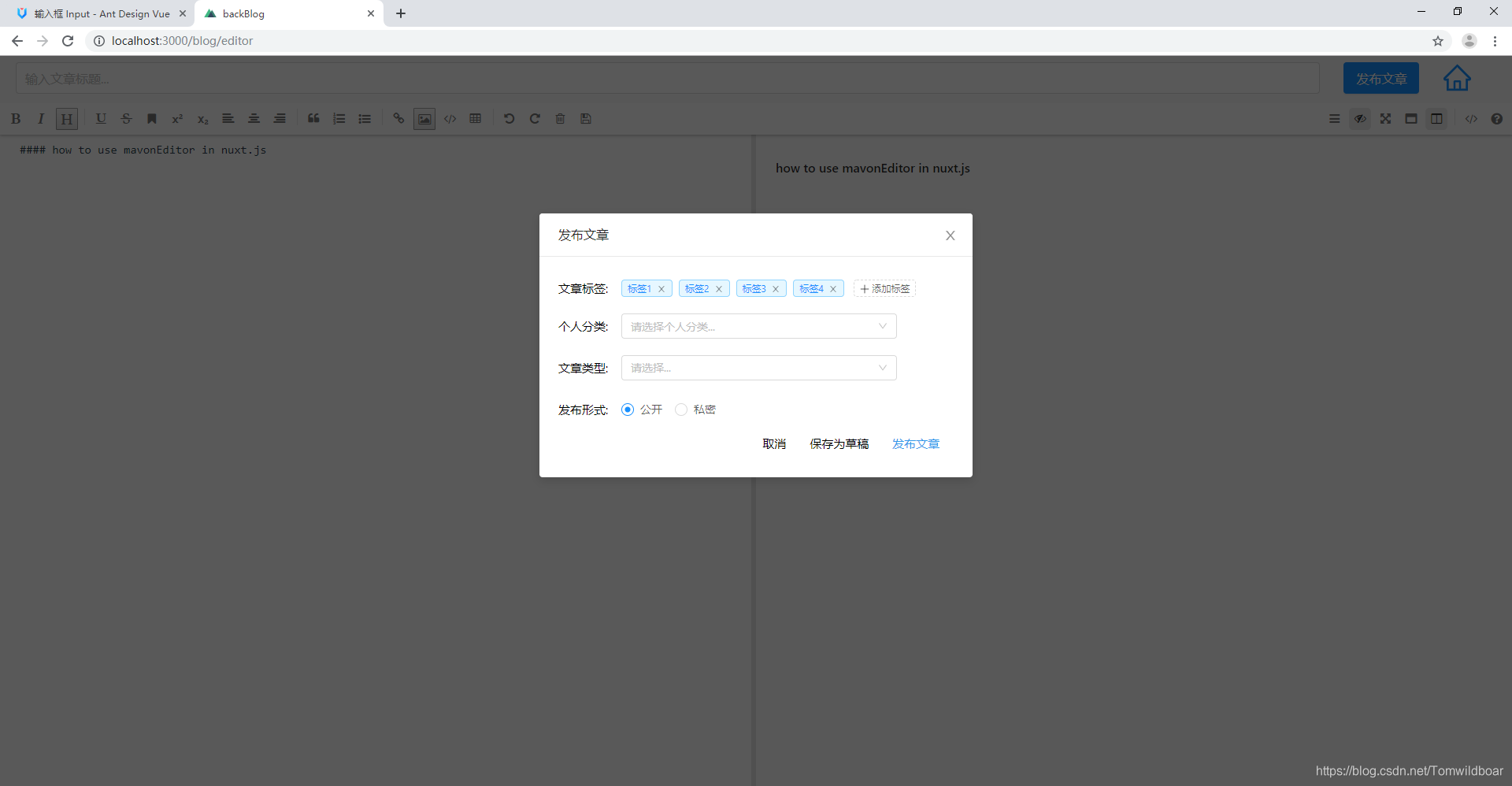This screenshot has width=1512, height=786.
Task: Insert ordered list icon
Action: tap(339, 119)
